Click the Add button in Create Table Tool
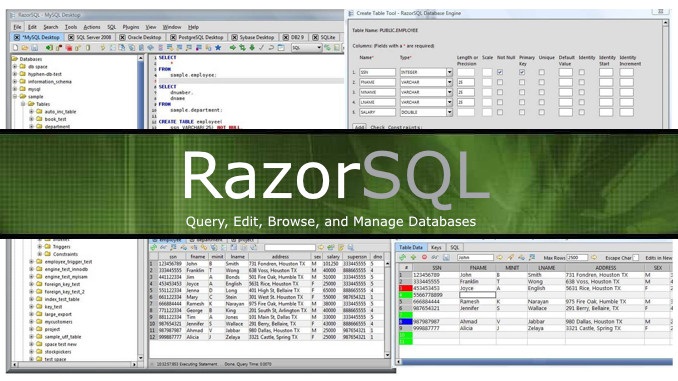This screenshot has width=678, height=381. pos(359,127)
